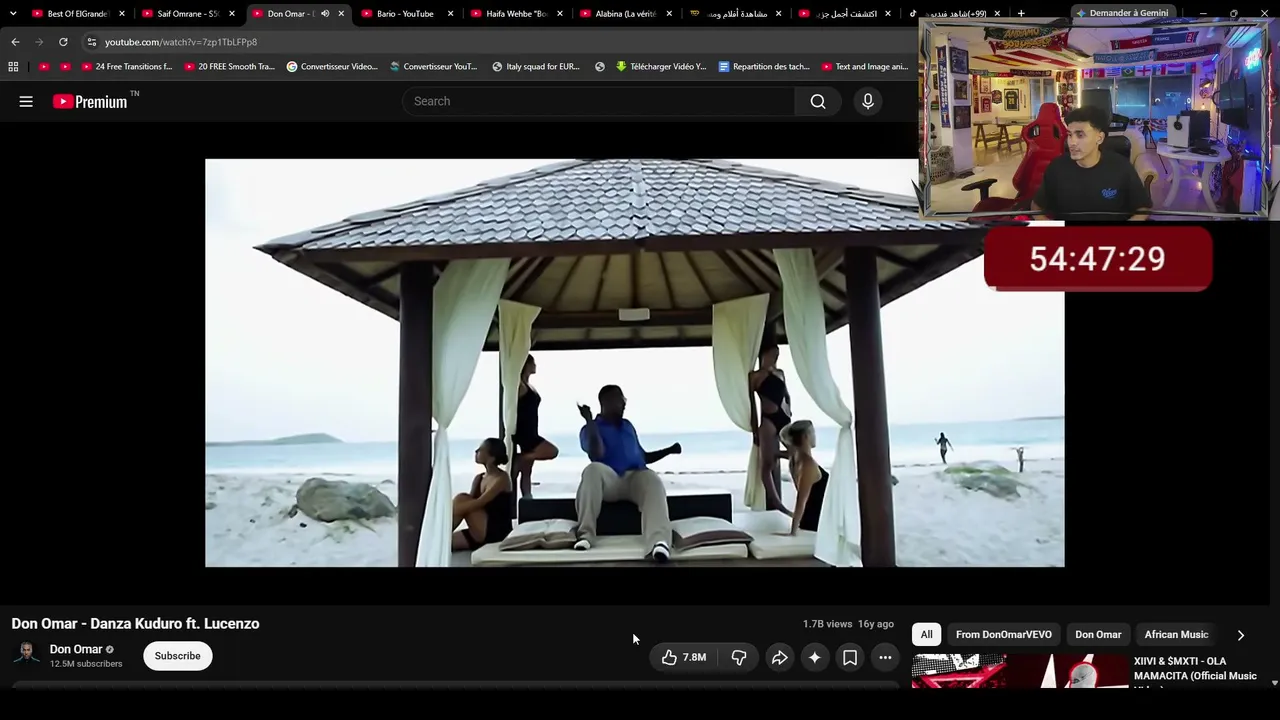Save the video with bookmark icon

(850, 657)
